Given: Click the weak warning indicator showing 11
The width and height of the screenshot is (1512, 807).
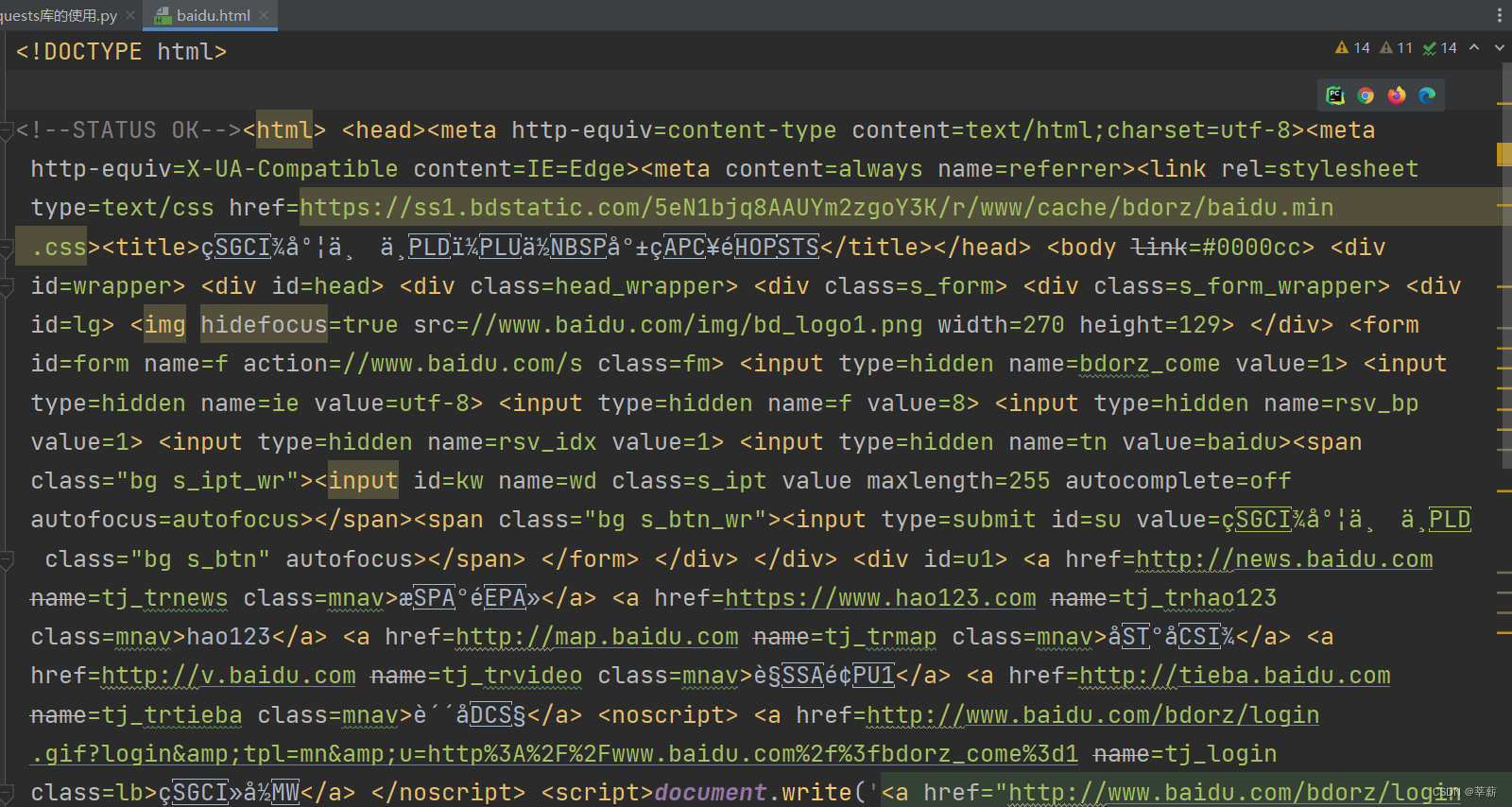Looking at the screenshot, I should pos(1397,47).
